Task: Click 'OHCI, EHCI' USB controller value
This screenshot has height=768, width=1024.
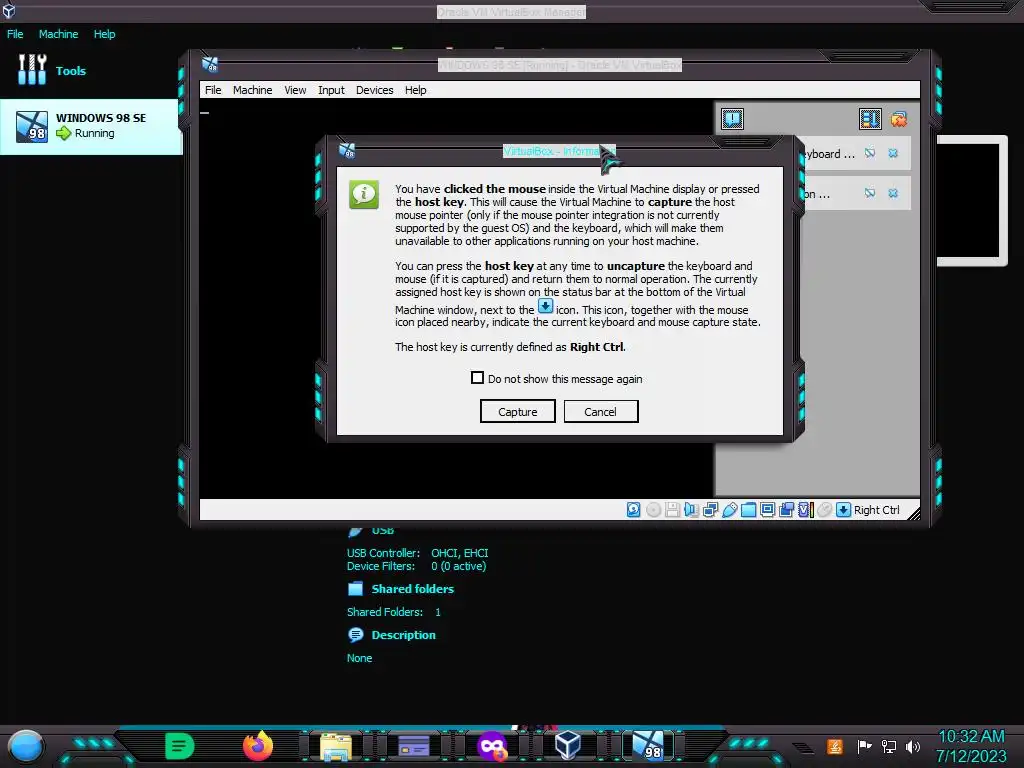Action: pyautogui.click(x=459, y=552)
